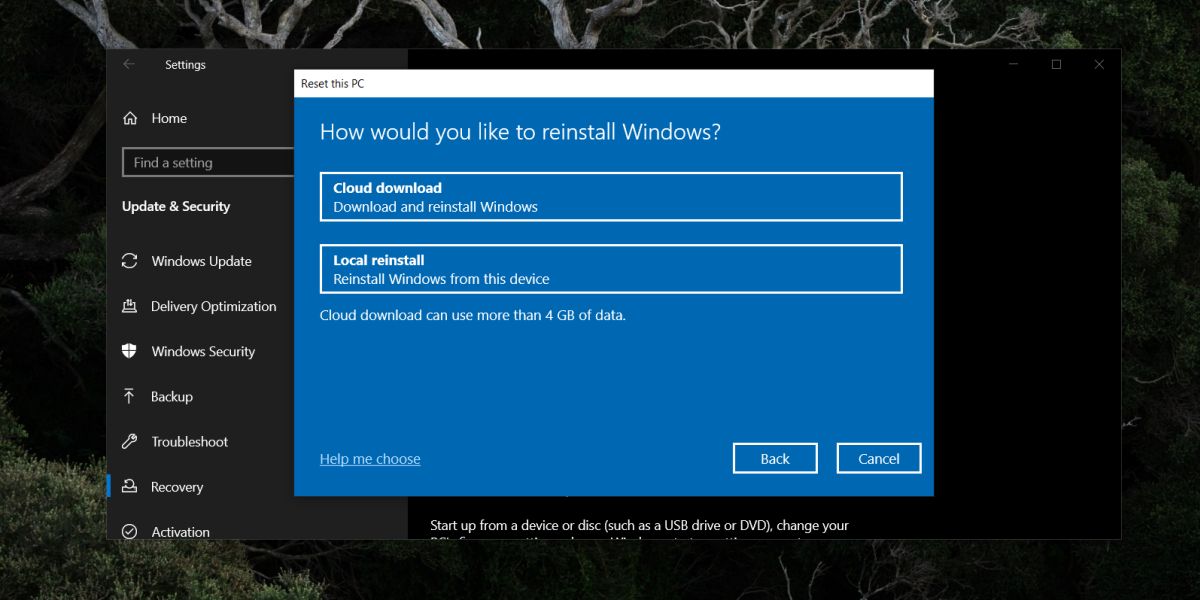
Task: Open the Activation page
Action: coord(180,531)
